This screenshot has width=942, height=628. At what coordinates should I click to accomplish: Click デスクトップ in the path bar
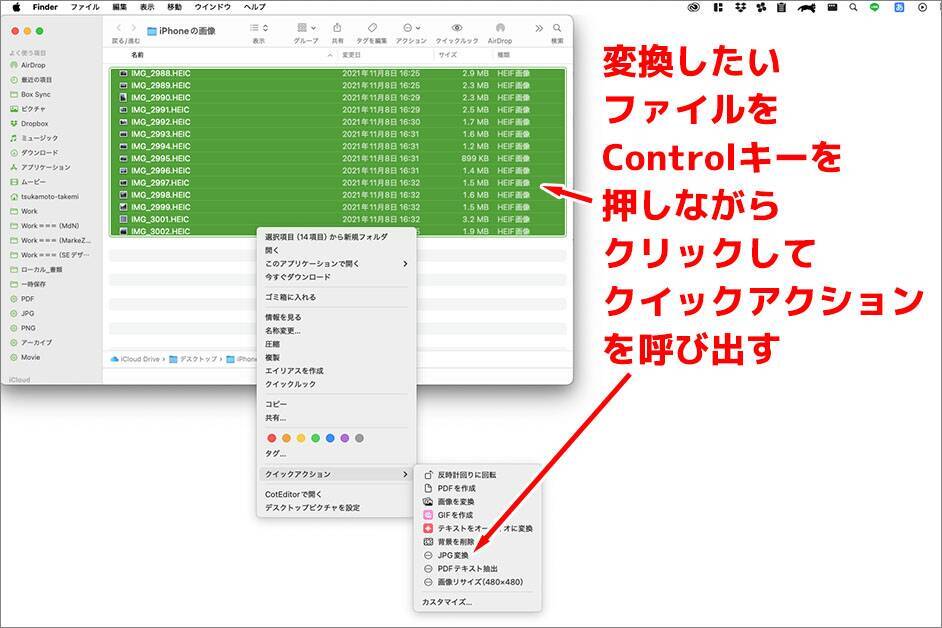point(193,359)
